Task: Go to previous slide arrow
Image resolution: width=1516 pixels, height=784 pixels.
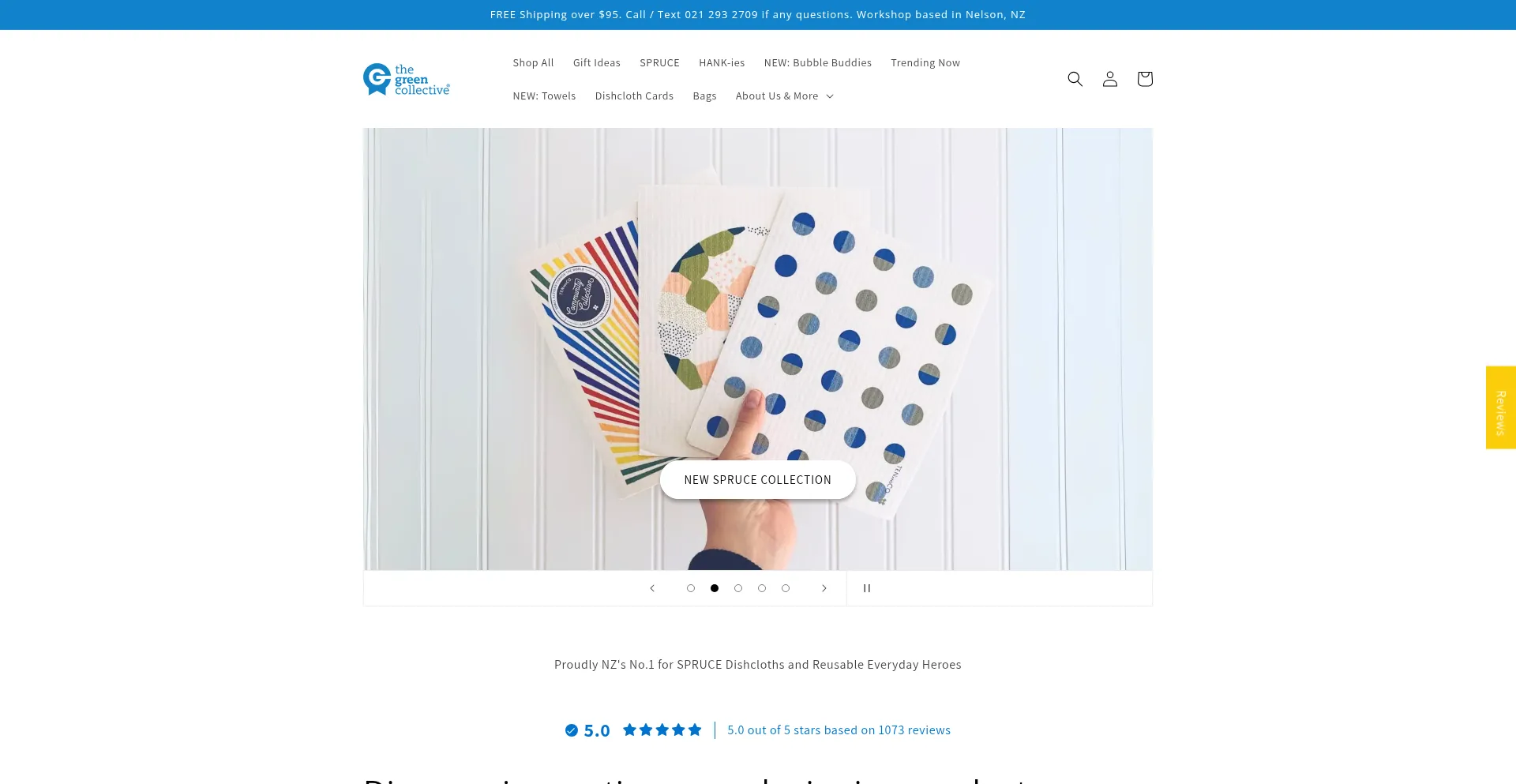Action: 652,588
